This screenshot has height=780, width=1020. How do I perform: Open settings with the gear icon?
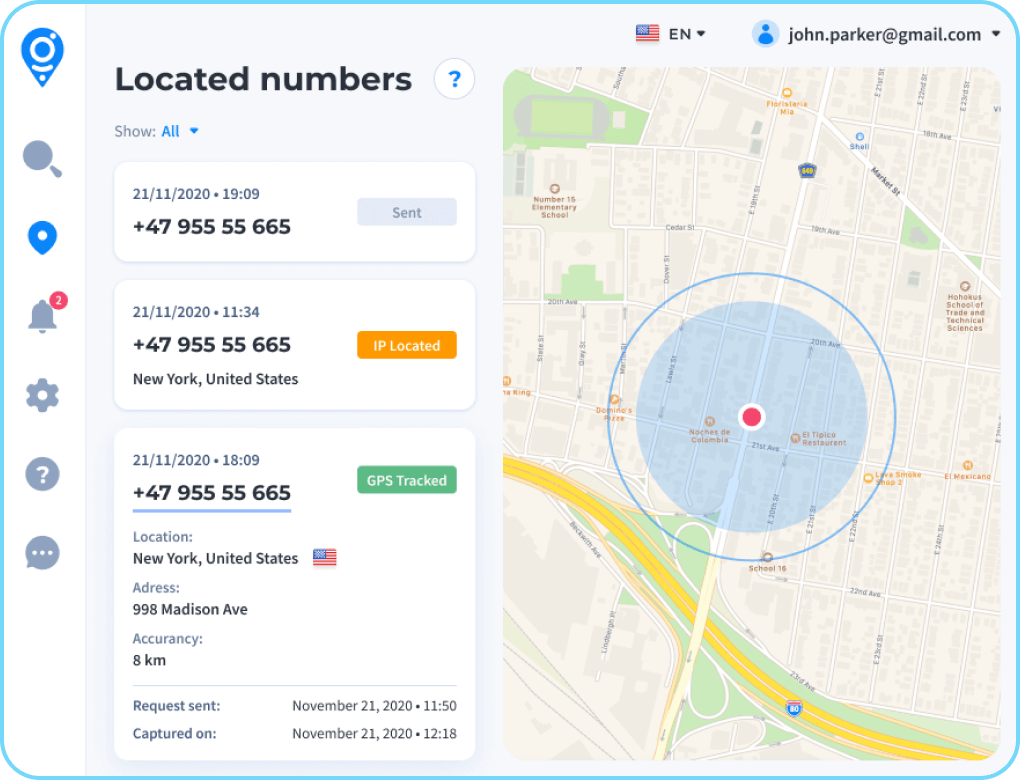(x=42, y=395)
